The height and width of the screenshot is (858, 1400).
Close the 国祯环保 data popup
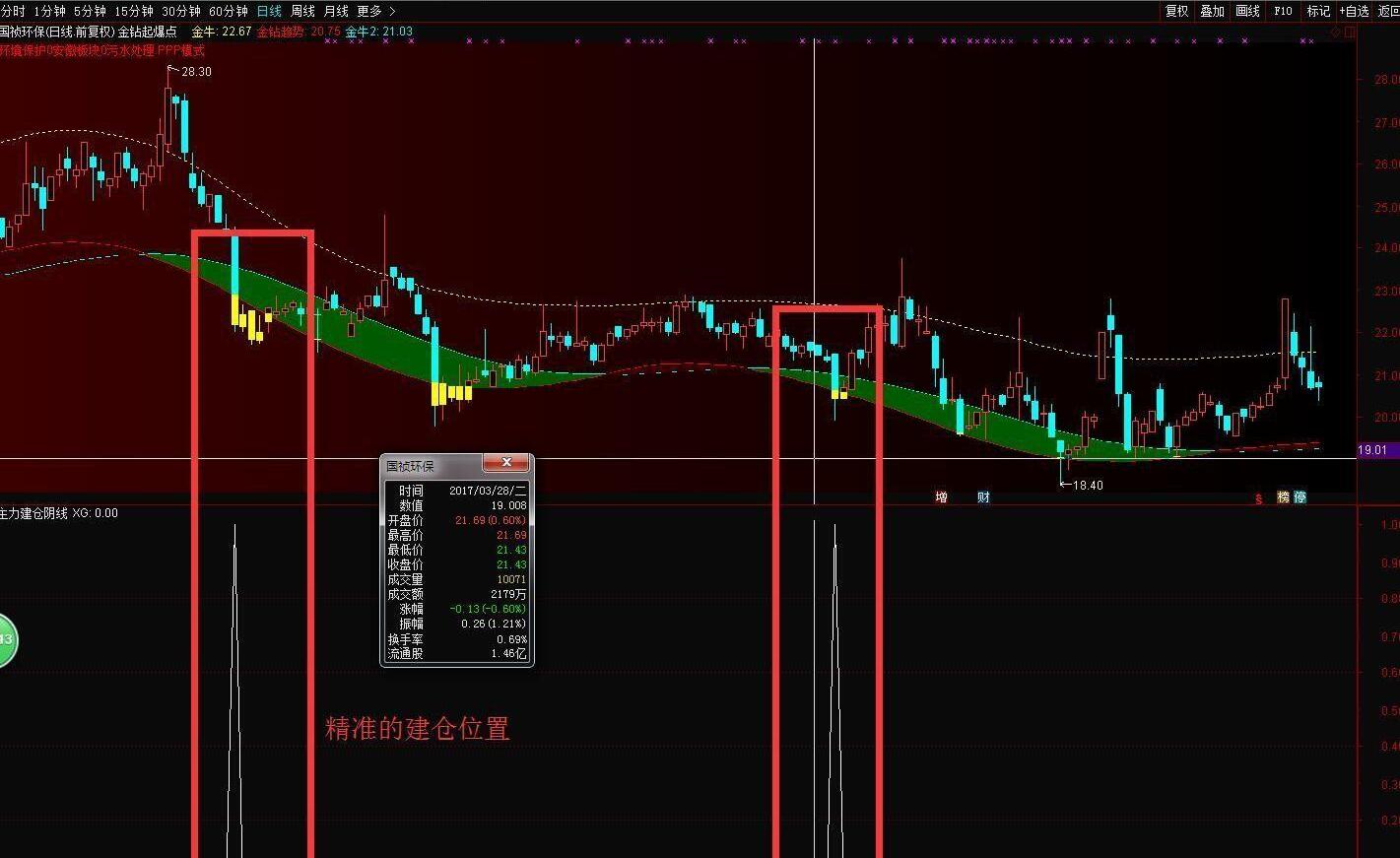point(506,463)
